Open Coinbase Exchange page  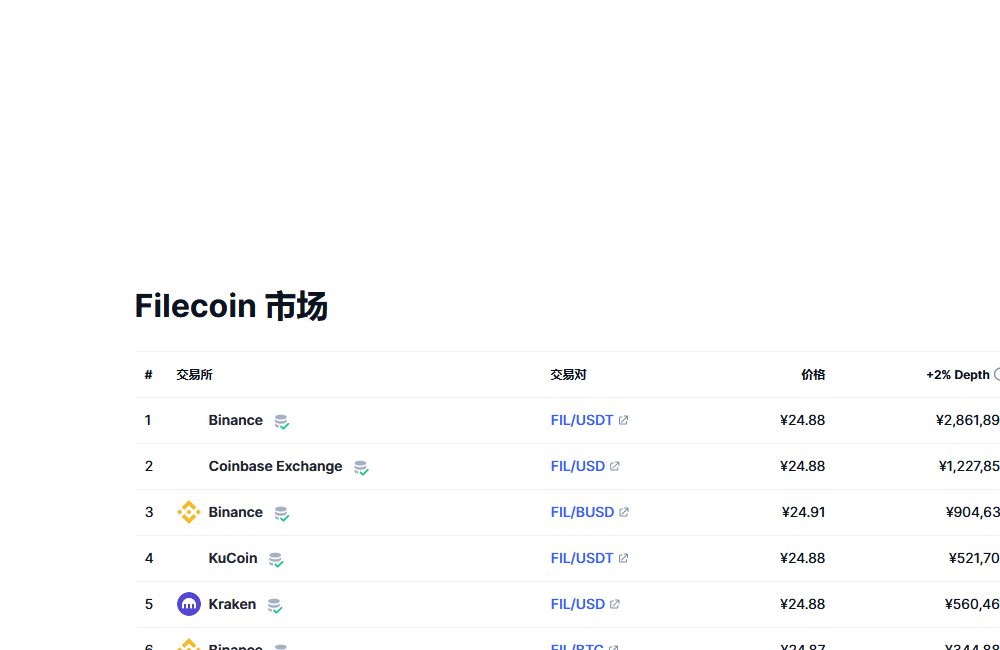tap(276, 466)
